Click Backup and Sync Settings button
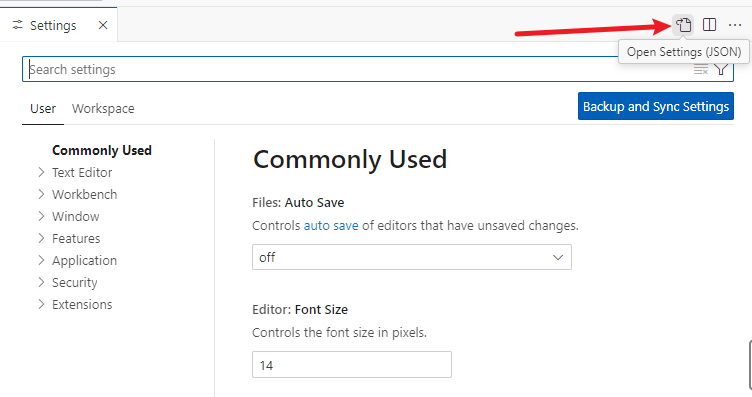 click(x=656, y=106)
